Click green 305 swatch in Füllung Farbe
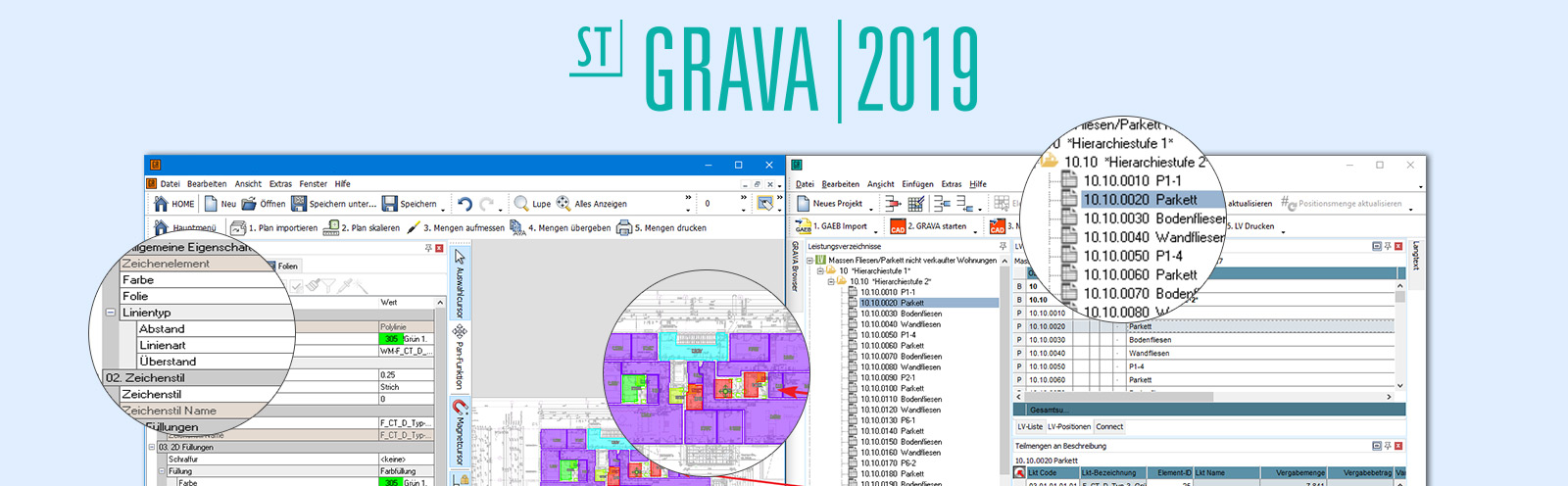1568x486 pixels. [391, 482]
